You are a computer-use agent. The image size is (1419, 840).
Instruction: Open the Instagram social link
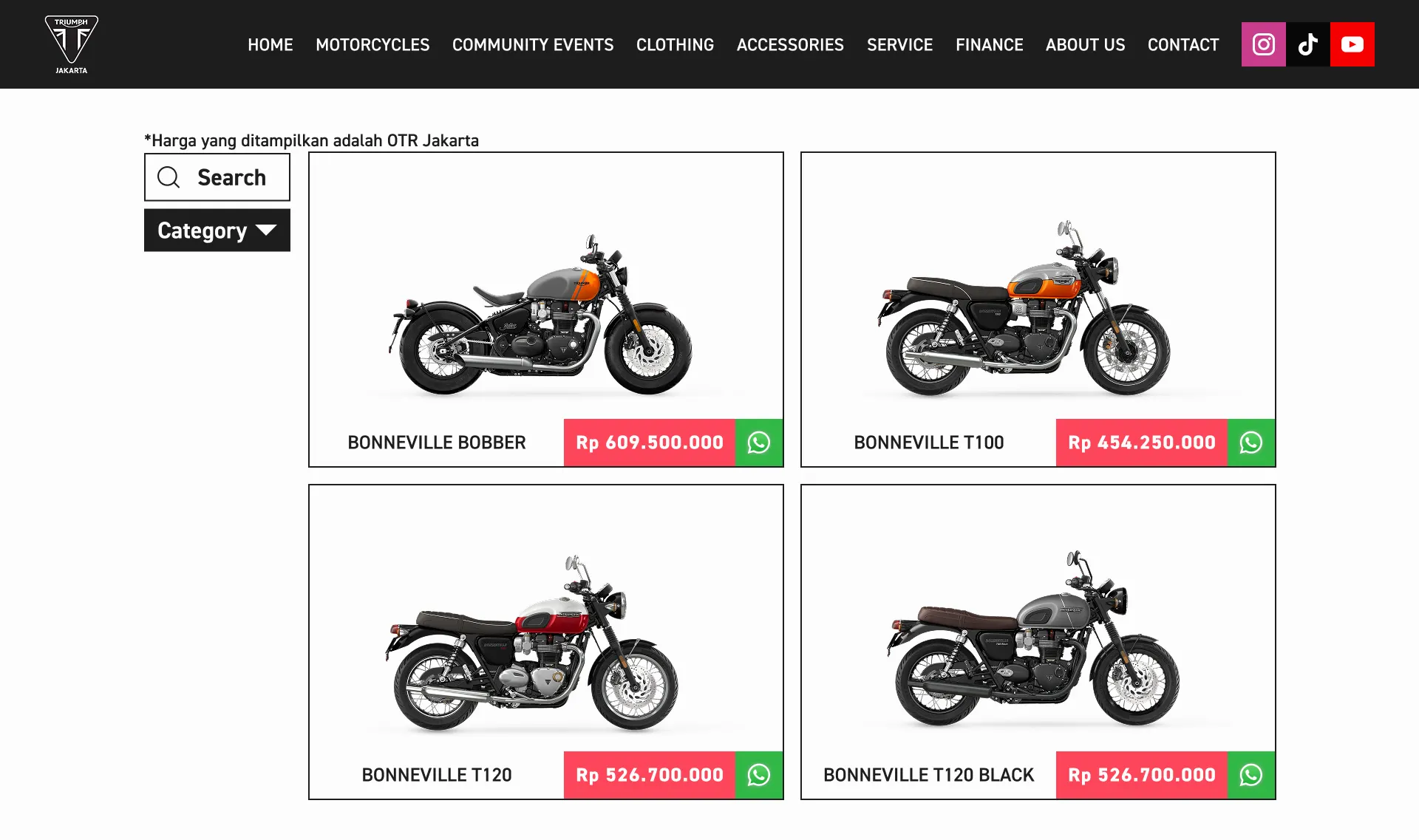pyautogui.click(x=1263, y=44)
